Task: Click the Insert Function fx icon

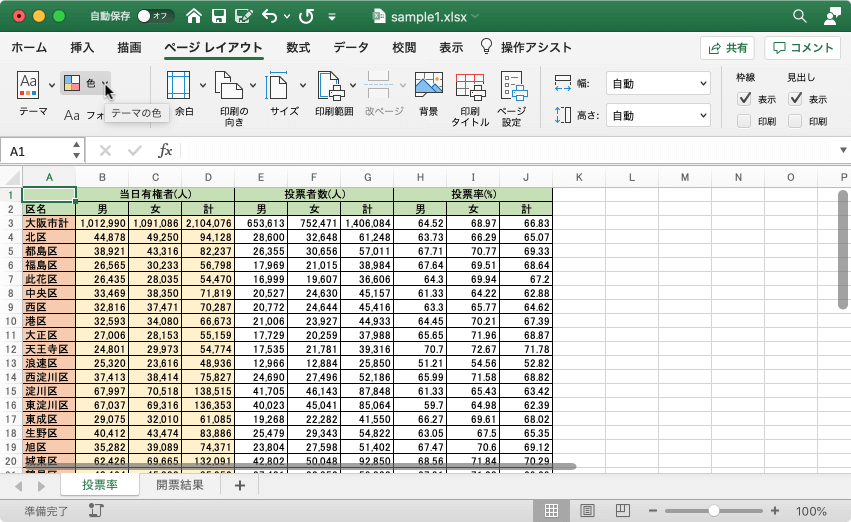Action: 165,150
